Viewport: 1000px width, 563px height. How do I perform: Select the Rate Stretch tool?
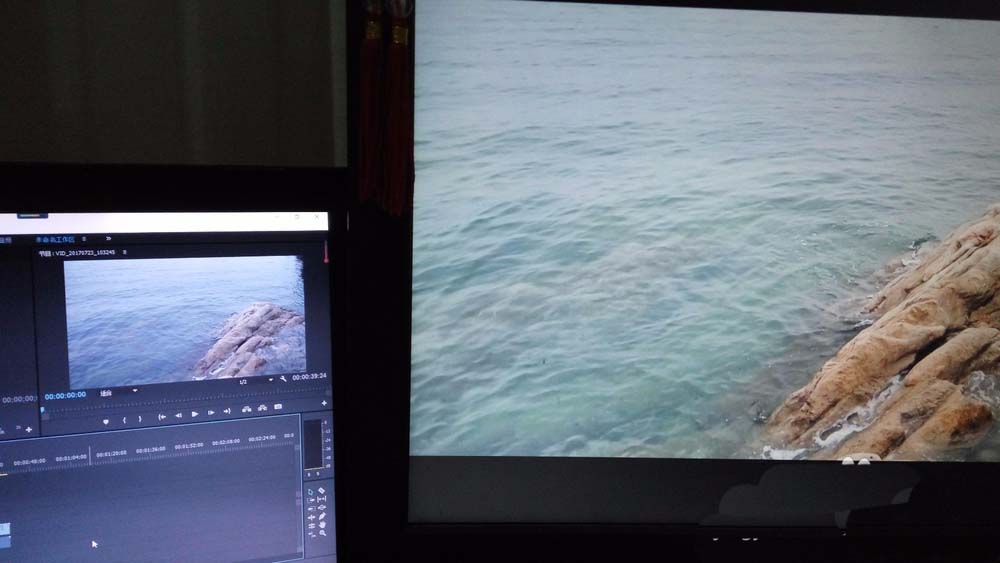point(311,534)
